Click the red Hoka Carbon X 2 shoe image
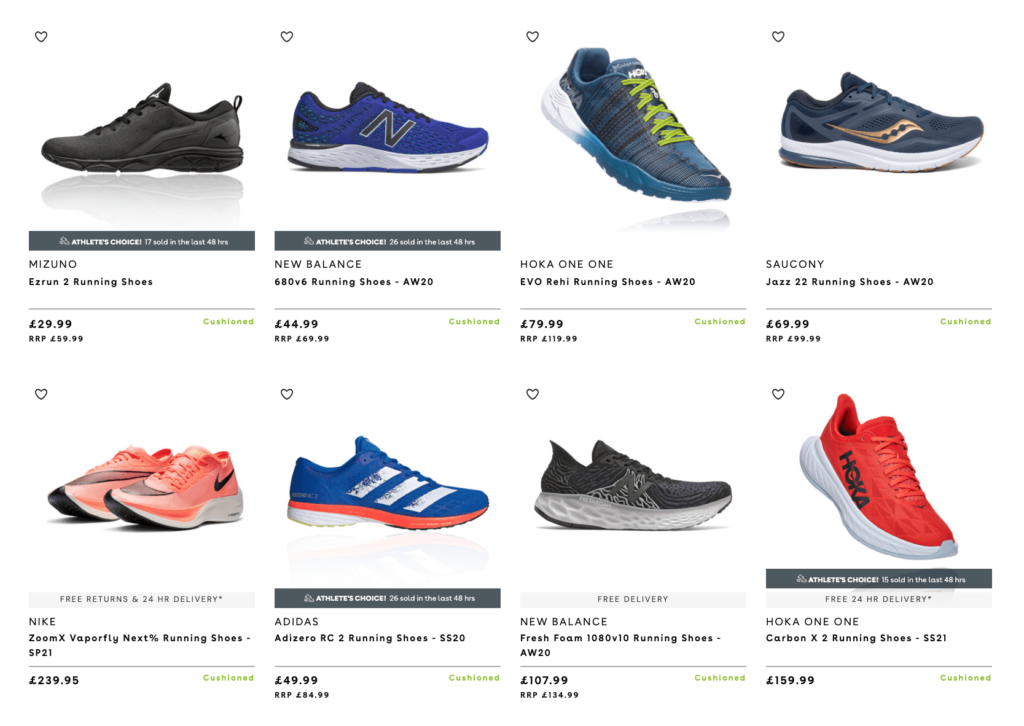The image size is (1024, 726). pyautogui.click(x=878, y=477)
